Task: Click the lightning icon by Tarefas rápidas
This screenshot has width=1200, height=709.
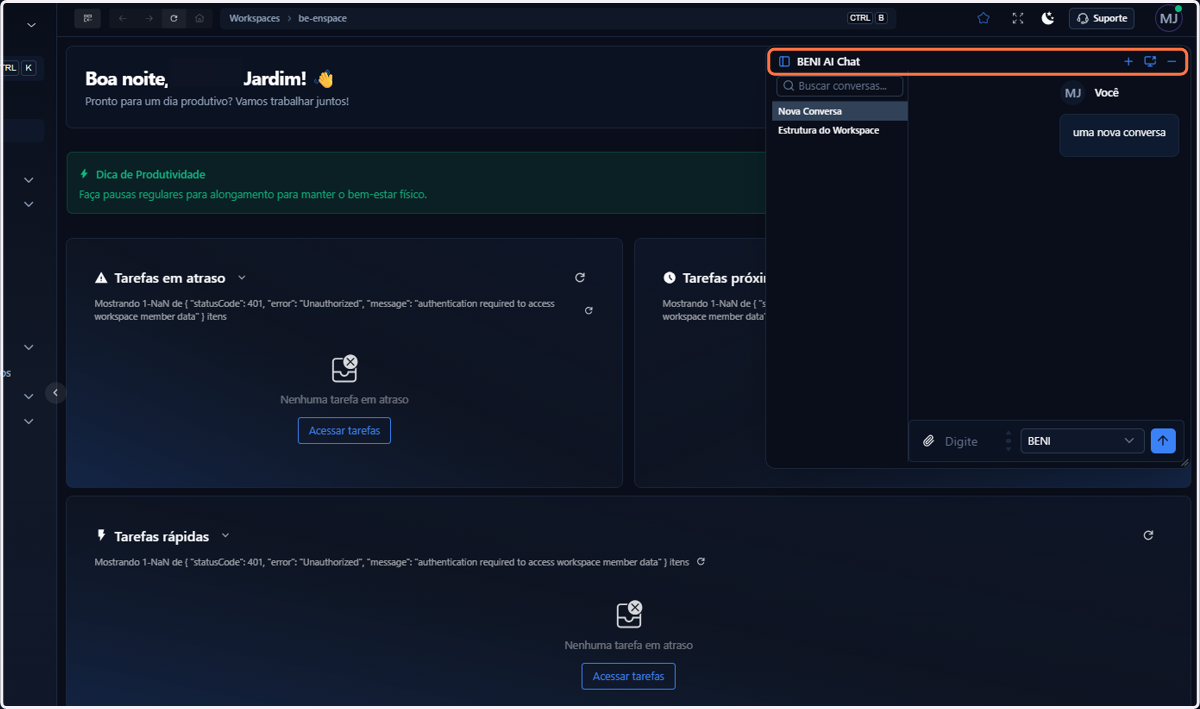Action: [101, 536]
